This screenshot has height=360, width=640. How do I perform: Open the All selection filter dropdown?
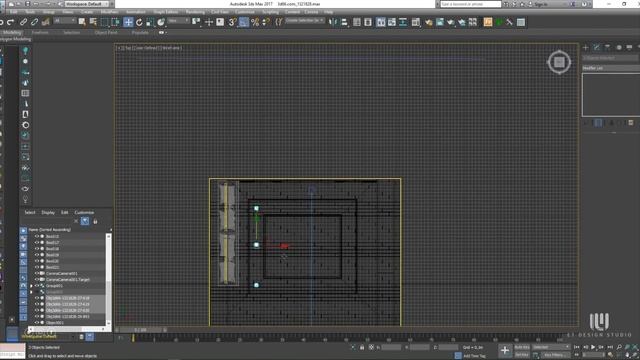point(65,20)
